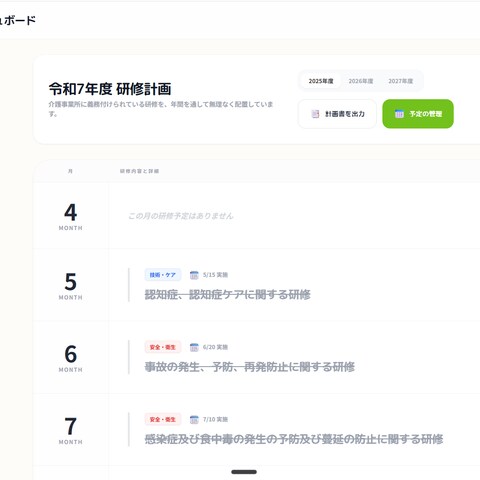Click the 4 MONTH cell
This screenshot has width=480, height=480.
pos(71,216)
